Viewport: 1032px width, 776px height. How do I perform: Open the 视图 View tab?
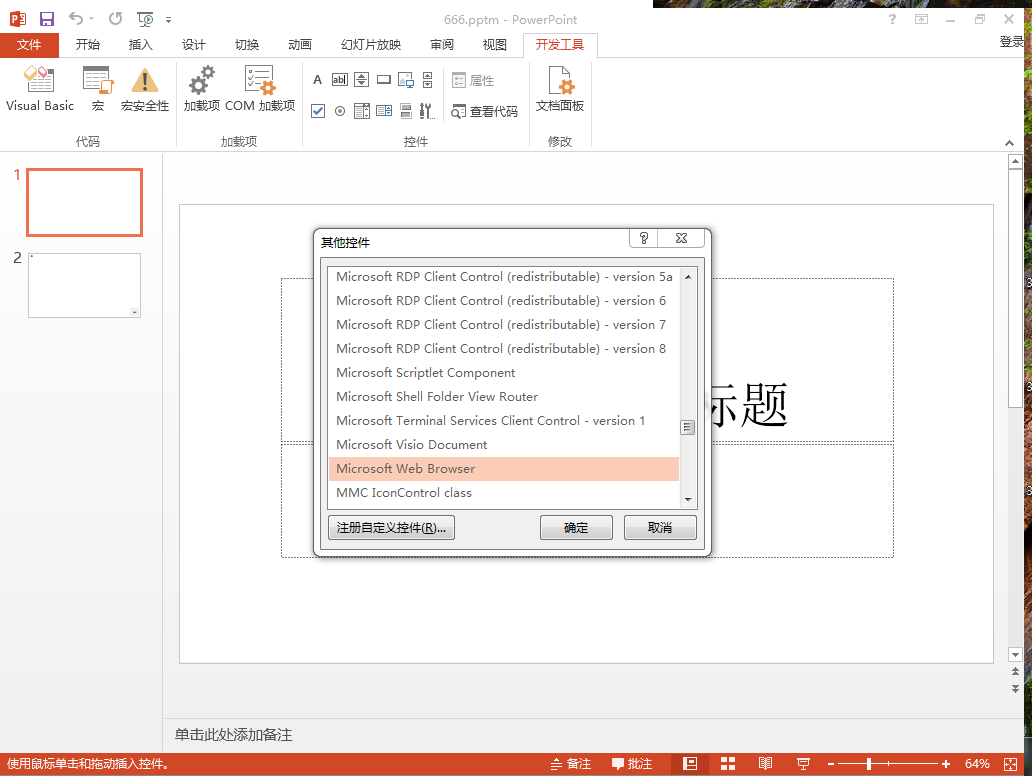pos(495,45)
